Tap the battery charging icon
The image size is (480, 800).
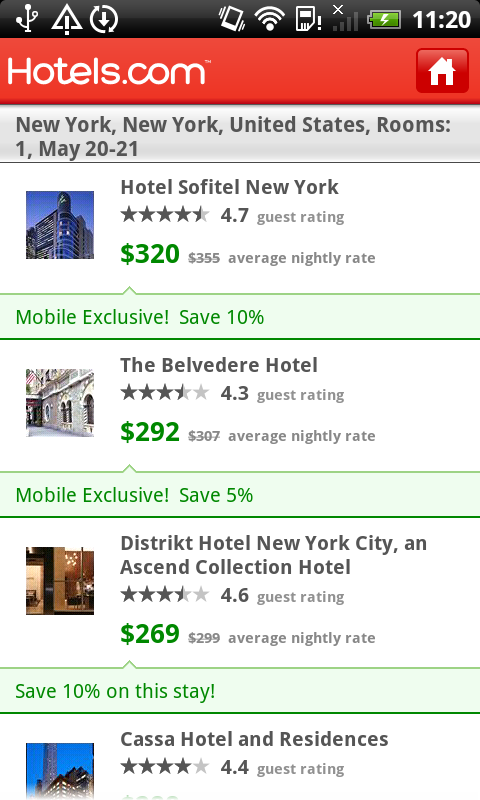coord(385,20)
